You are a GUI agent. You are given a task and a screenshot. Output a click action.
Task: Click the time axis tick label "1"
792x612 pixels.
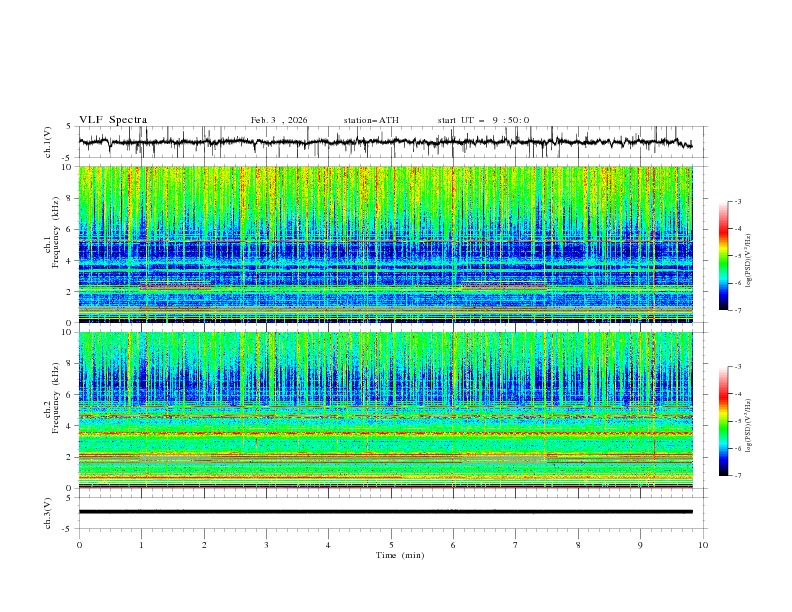pos(141,545)
